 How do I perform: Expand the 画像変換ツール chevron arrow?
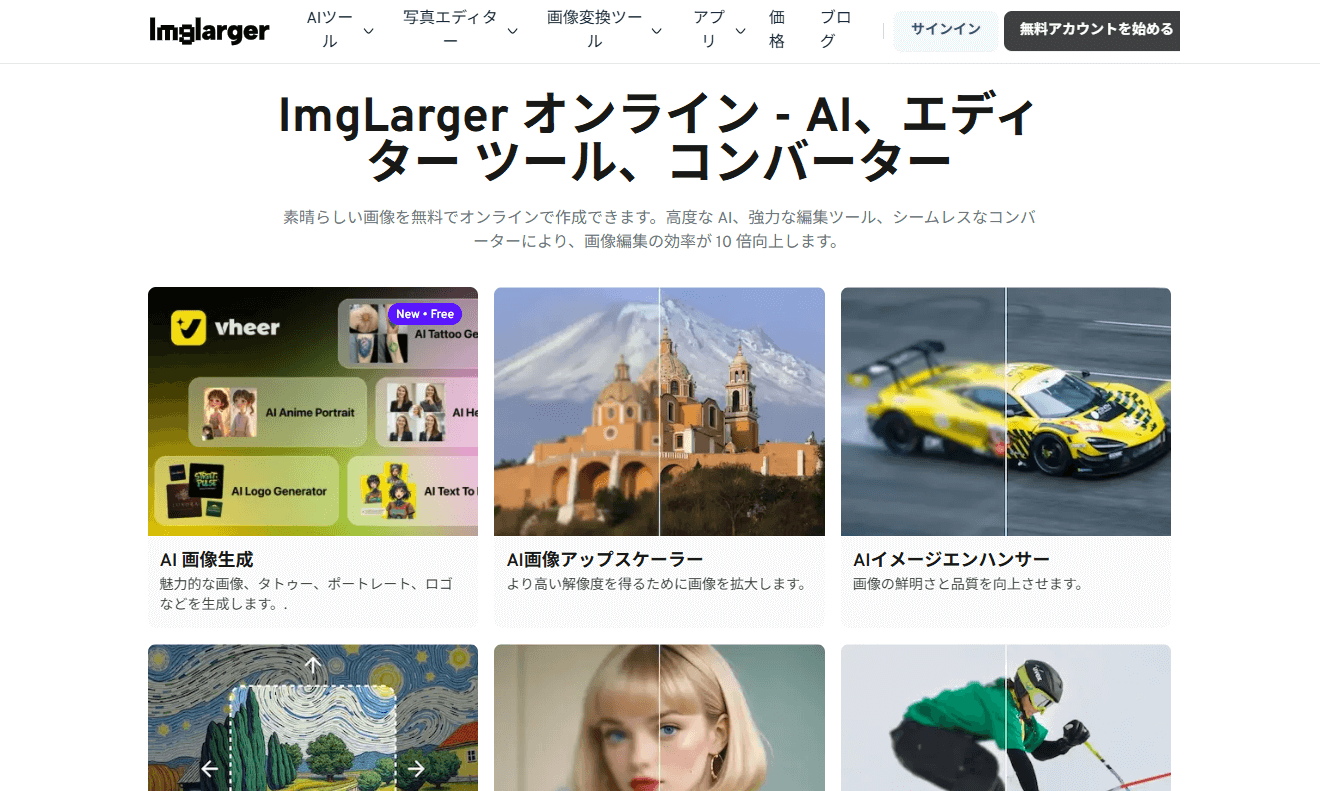coord(656,31)
